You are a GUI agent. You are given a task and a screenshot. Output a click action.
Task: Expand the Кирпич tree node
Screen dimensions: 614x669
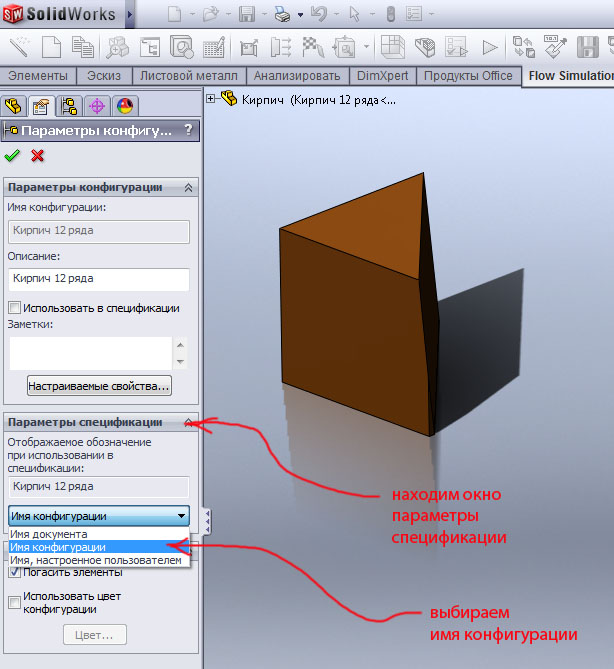point(211,99)
